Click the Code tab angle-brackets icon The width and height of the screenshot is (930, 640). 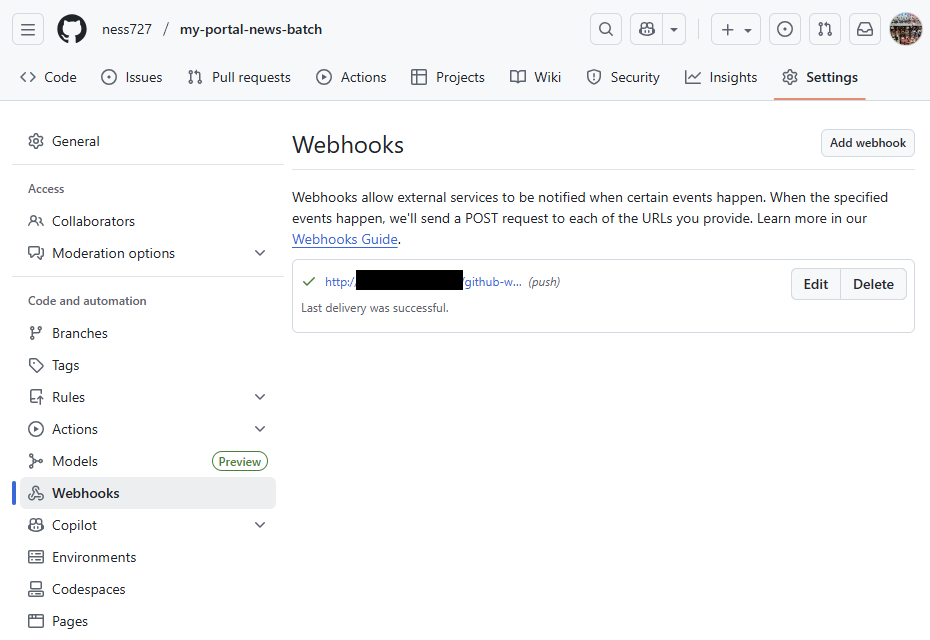[x=28, y=77]
